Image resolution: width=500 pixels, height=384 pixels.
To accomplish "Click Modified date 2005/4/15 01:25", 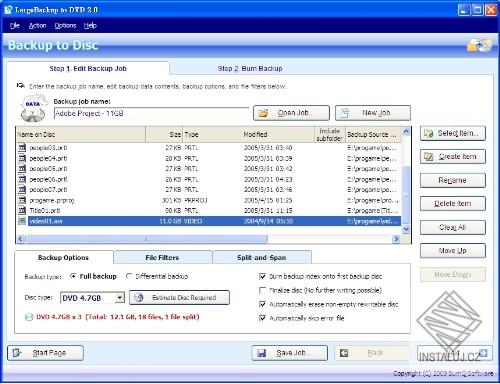I will (268, 200).
